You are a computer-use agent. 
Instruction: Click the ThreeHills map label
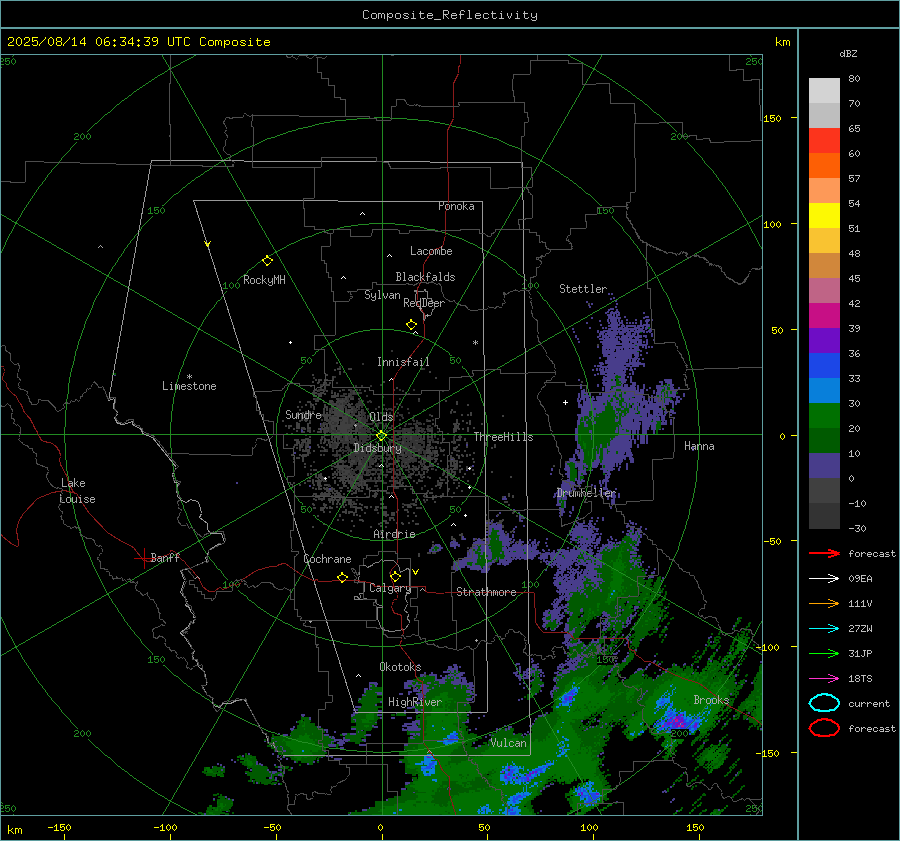(503, 437)
